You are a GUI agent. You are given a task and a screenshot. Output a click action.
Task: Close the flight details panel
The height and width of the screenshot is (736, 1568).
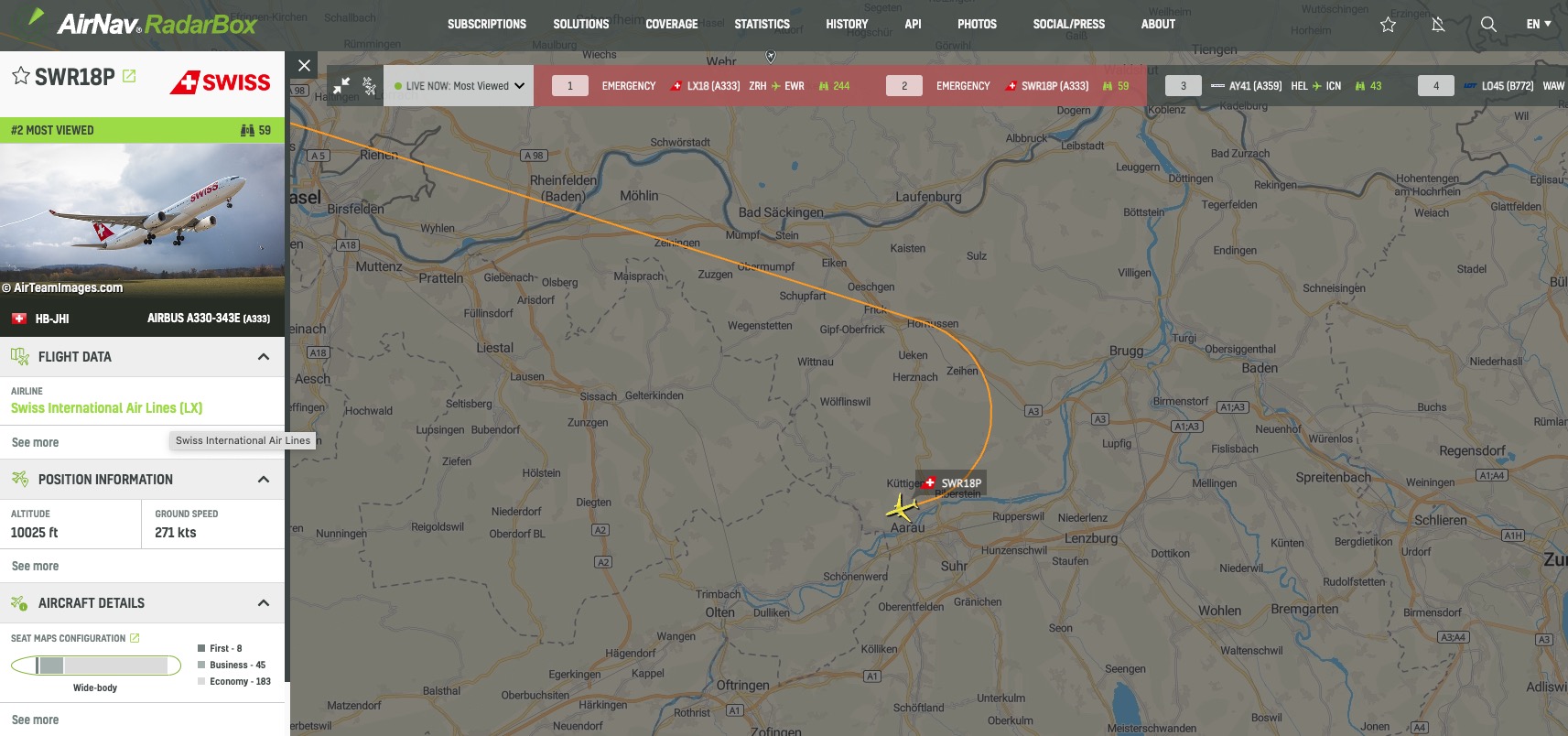tap(305, 65)
